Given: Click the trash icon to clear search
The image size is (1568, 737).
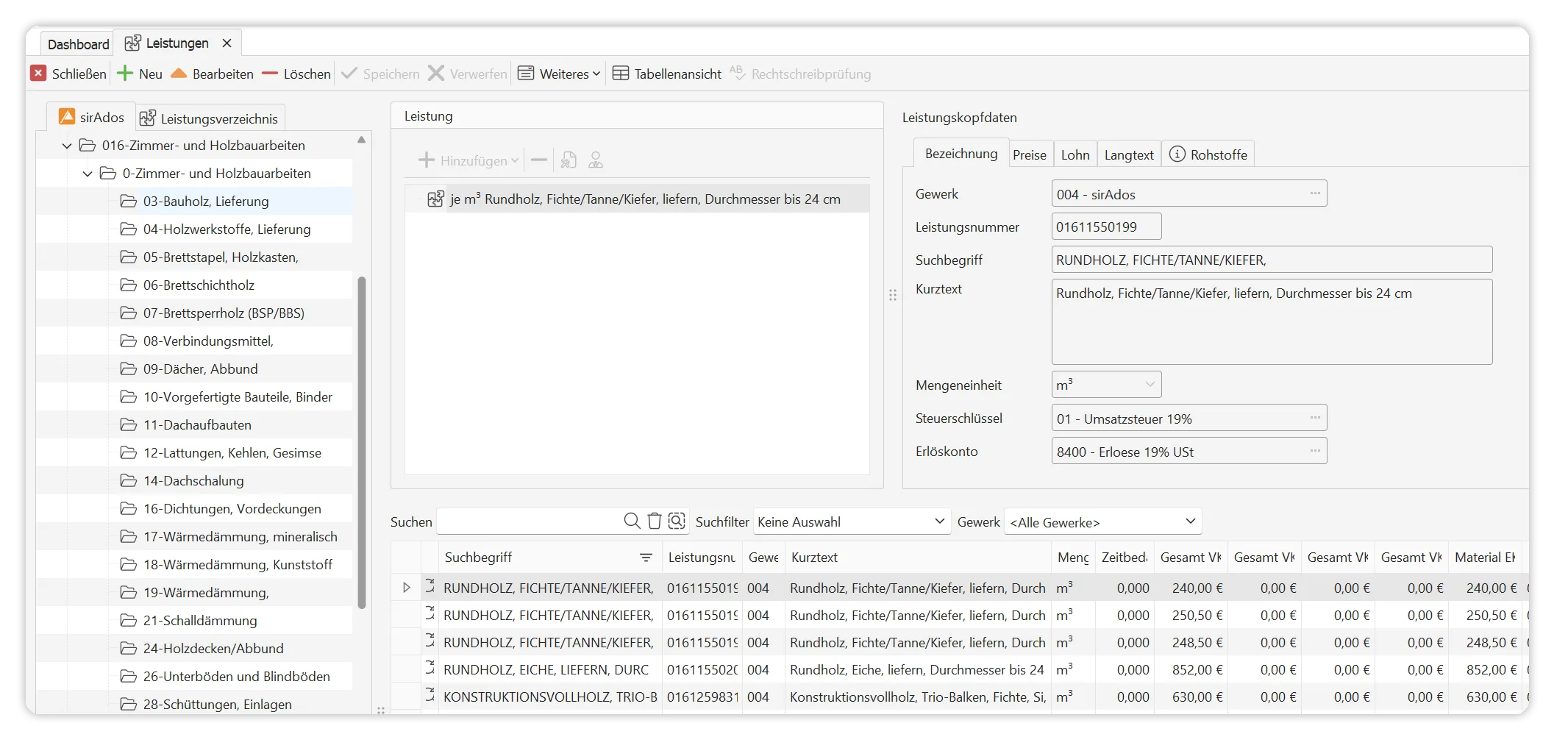Looking at the screenshot, I should click(654, 521).
